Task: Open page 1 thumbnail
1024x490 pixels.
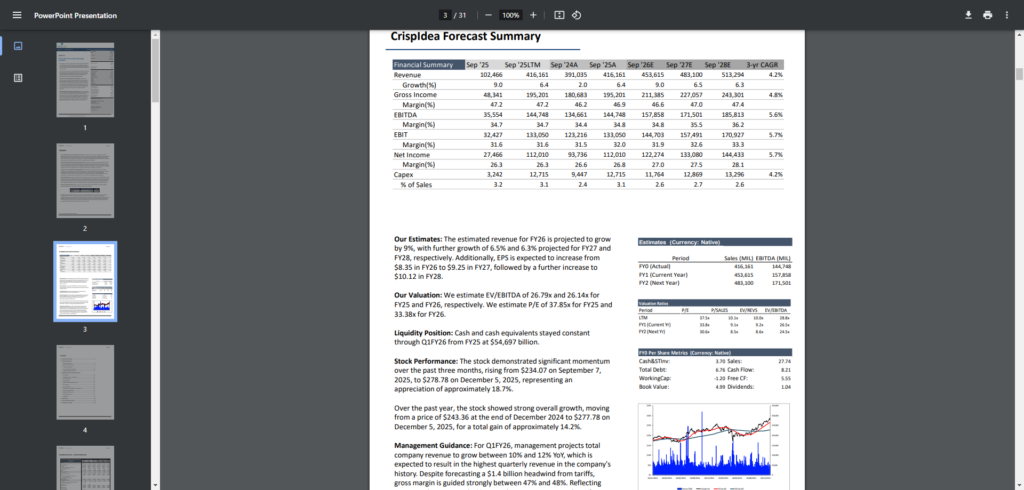Action: [85, 81]
